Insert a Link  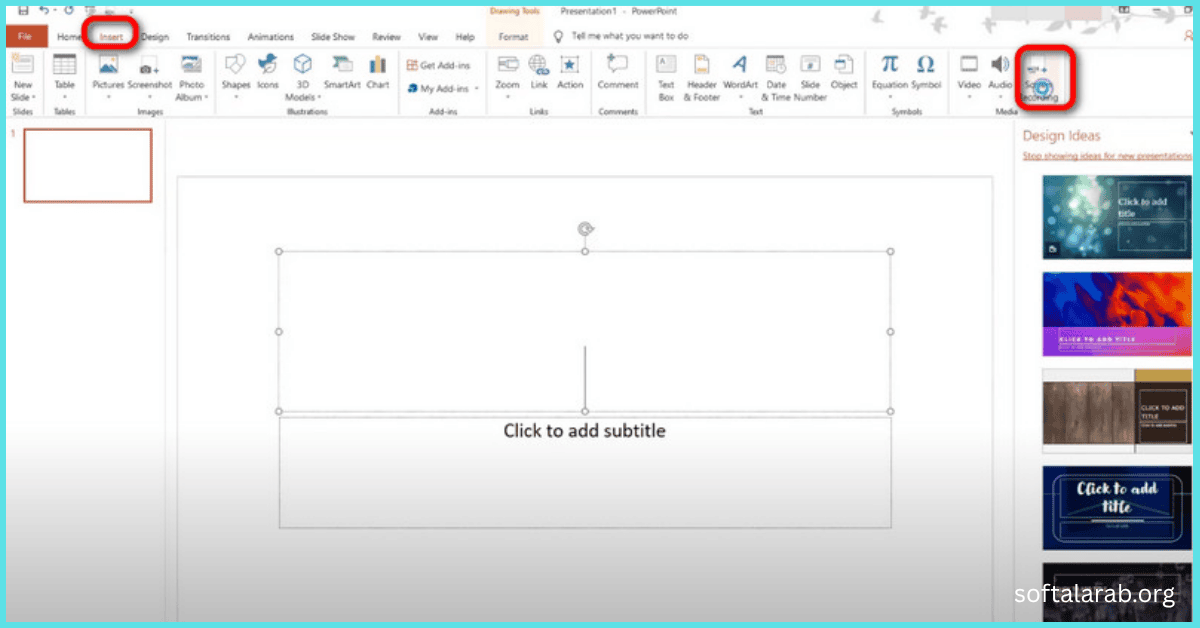pyautogui.click(x=539, y=72)
